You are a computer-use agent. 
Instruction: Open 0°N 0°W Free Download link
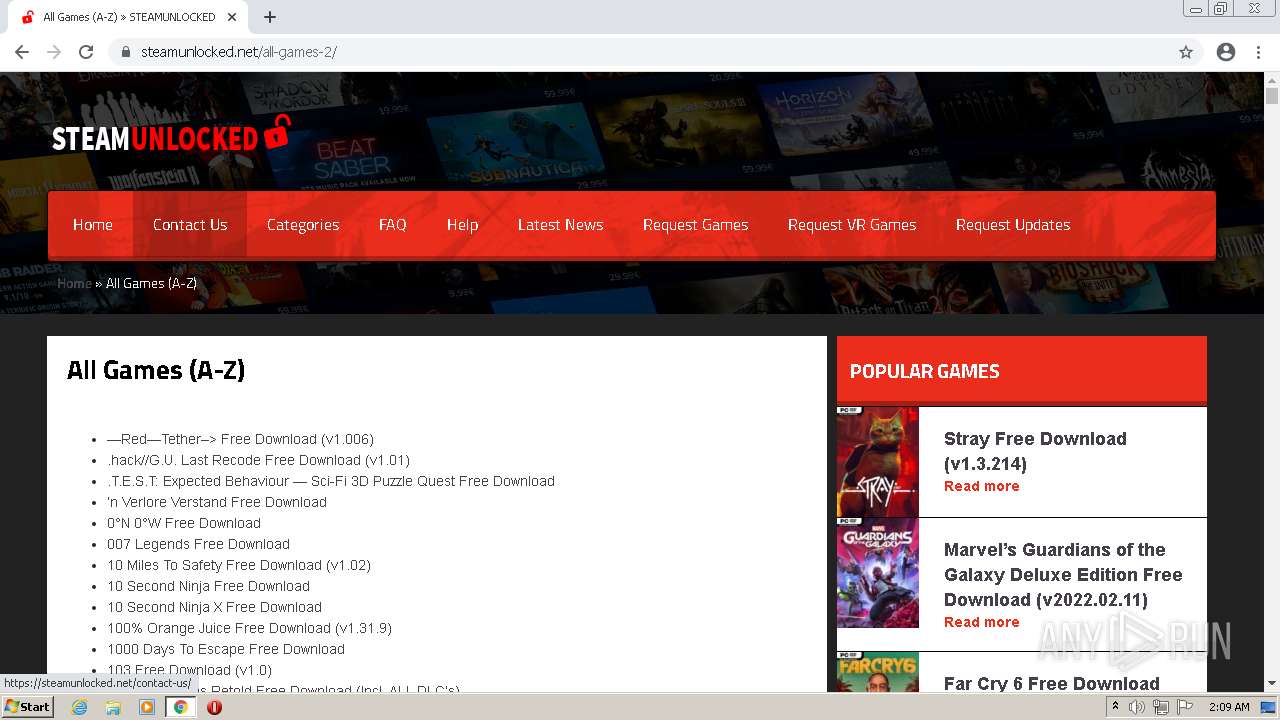(184, 523)
